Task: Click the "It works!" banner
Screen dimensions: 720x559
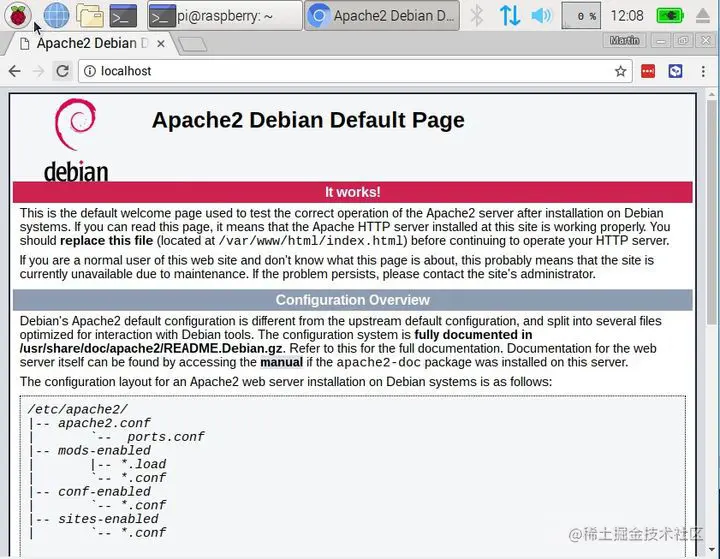Action: 353,192
